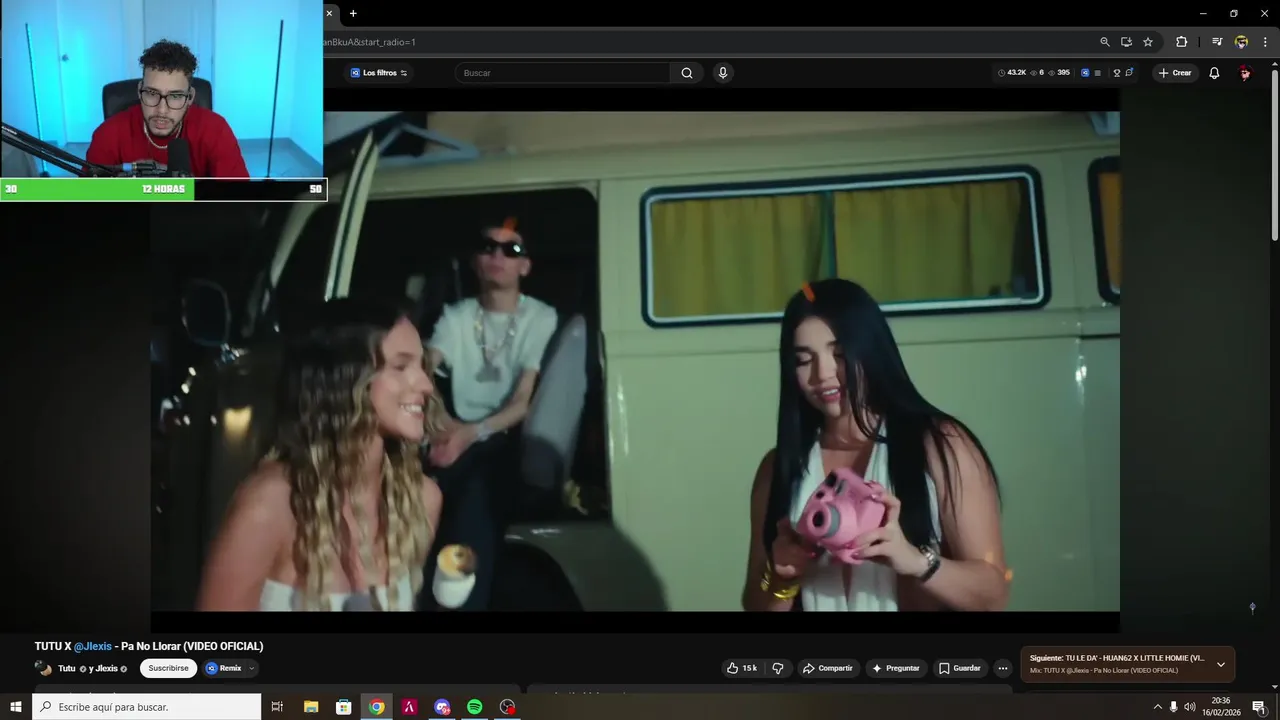Click the Suscribirse button

coord(168,668)
